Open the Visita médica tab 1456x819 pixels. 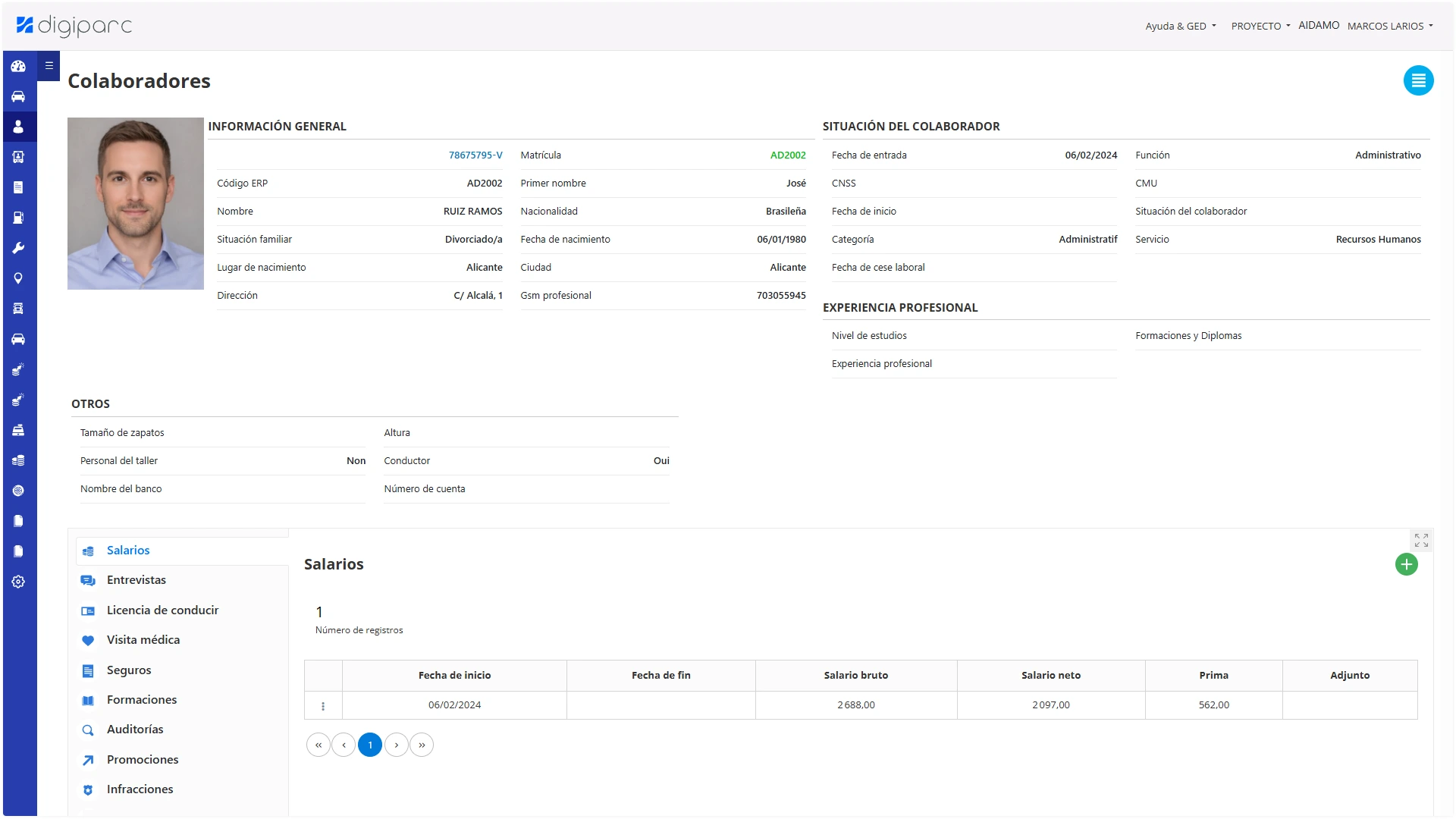pos(143,640)
